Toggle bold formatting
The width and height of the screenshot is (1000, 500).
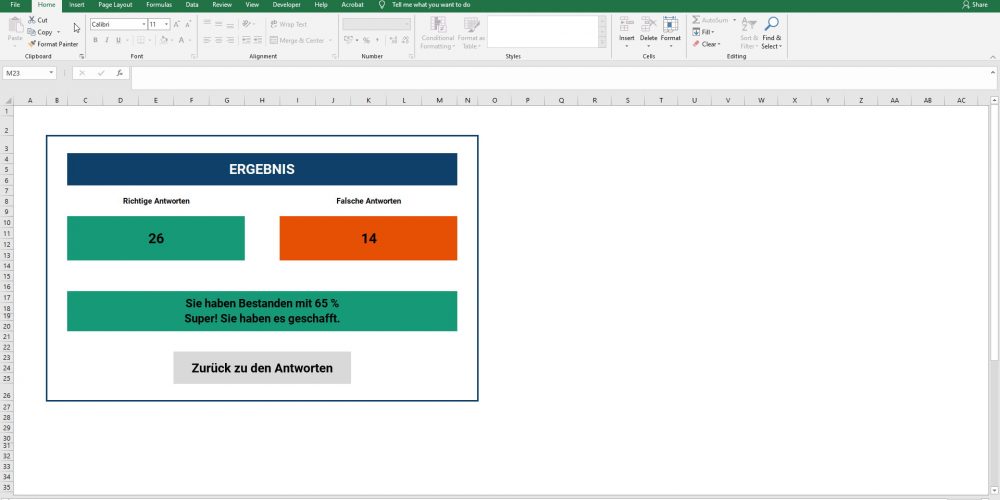pos(95,40)
